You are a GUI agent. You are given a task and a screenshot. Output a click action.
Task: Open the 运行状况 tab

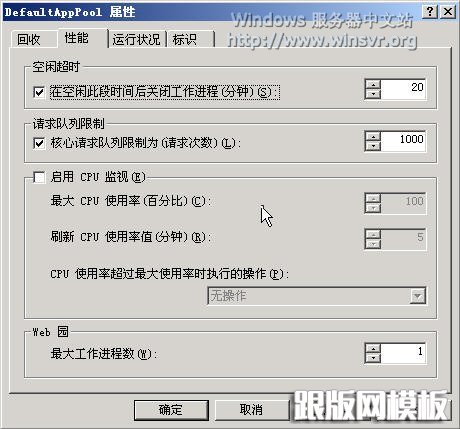pos(136,39)
